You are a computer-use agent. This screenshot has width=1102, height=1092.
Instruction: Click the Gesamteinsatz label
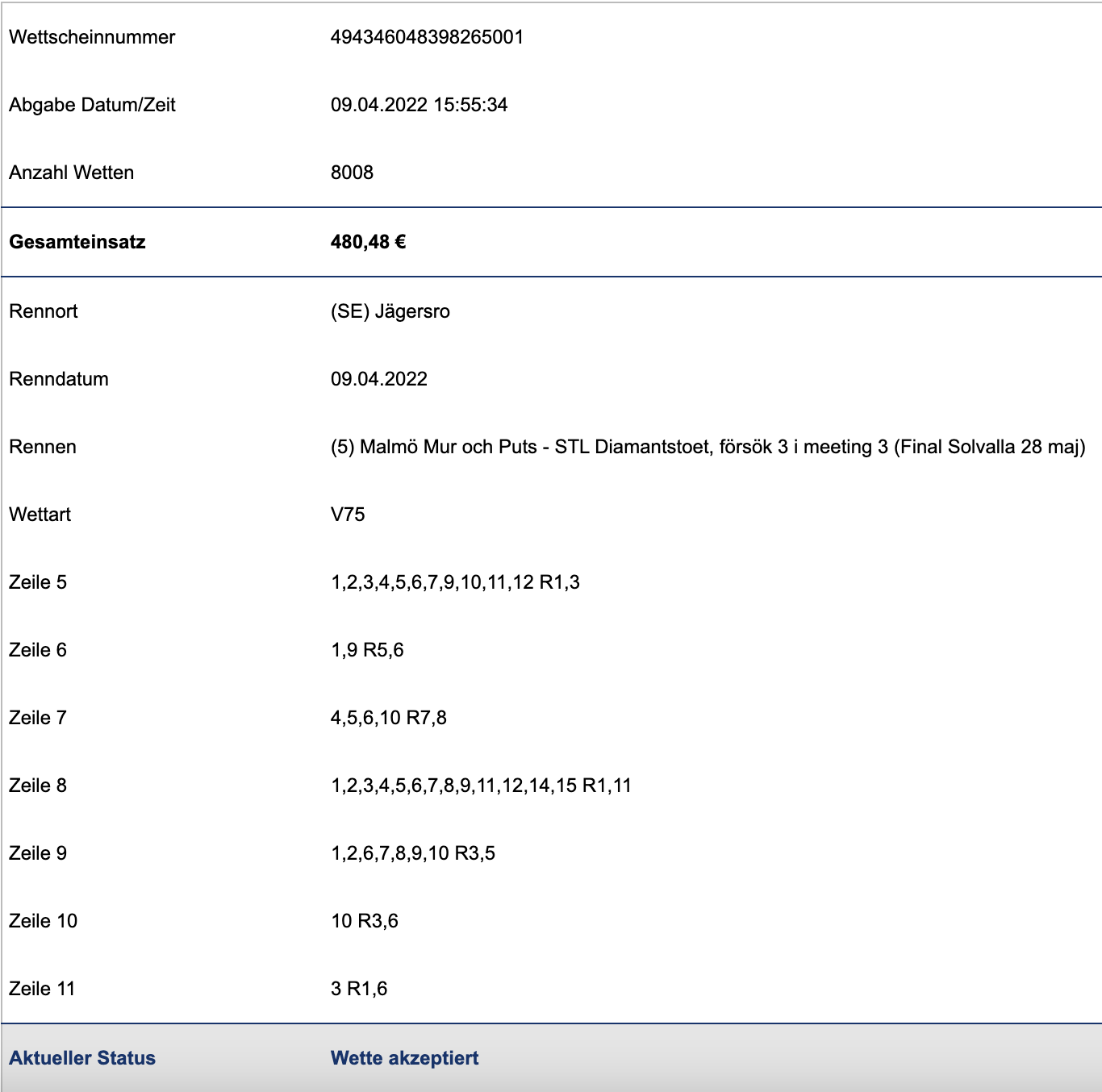click(x=77, y=242)
